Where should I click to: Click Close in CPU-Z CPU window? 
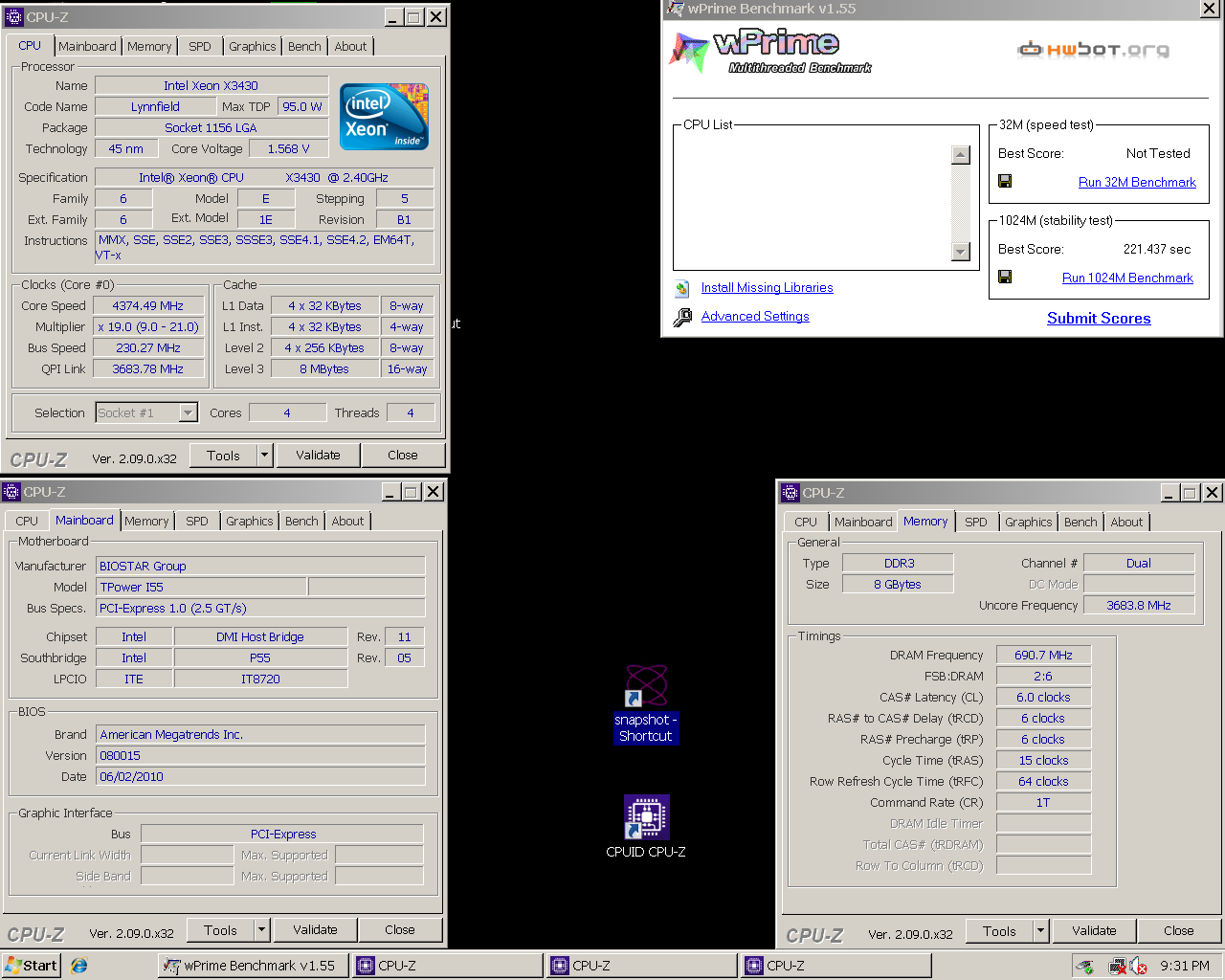click(x=403, y=456)
